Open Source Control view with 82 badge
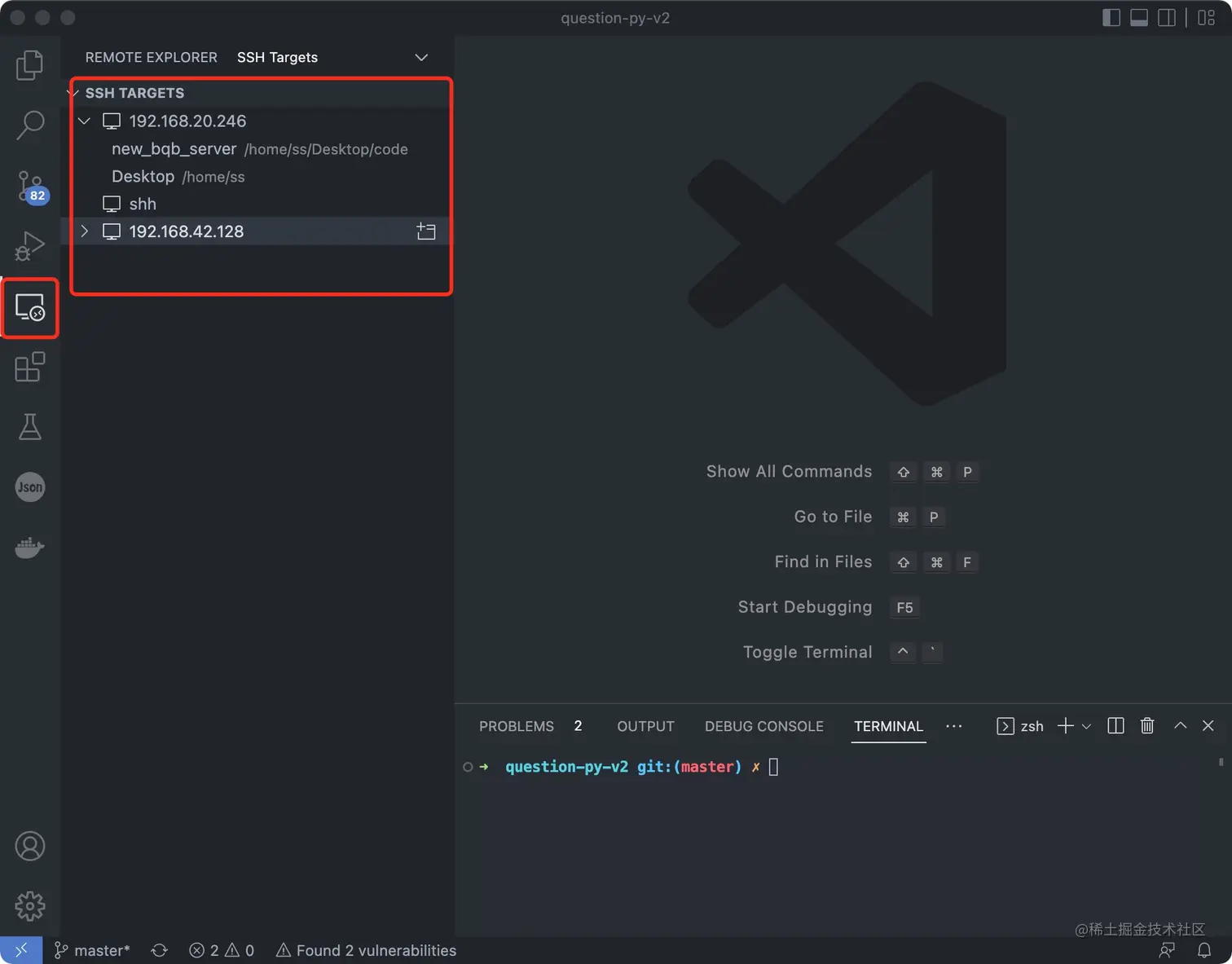The width and height of the screenshot is (1232, 964). (x=30, y=187)
